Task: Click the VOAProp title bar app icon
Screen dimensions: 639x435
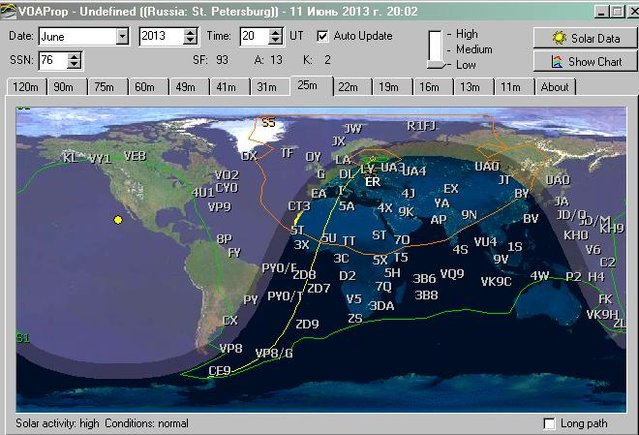Action: pos(9,11)
